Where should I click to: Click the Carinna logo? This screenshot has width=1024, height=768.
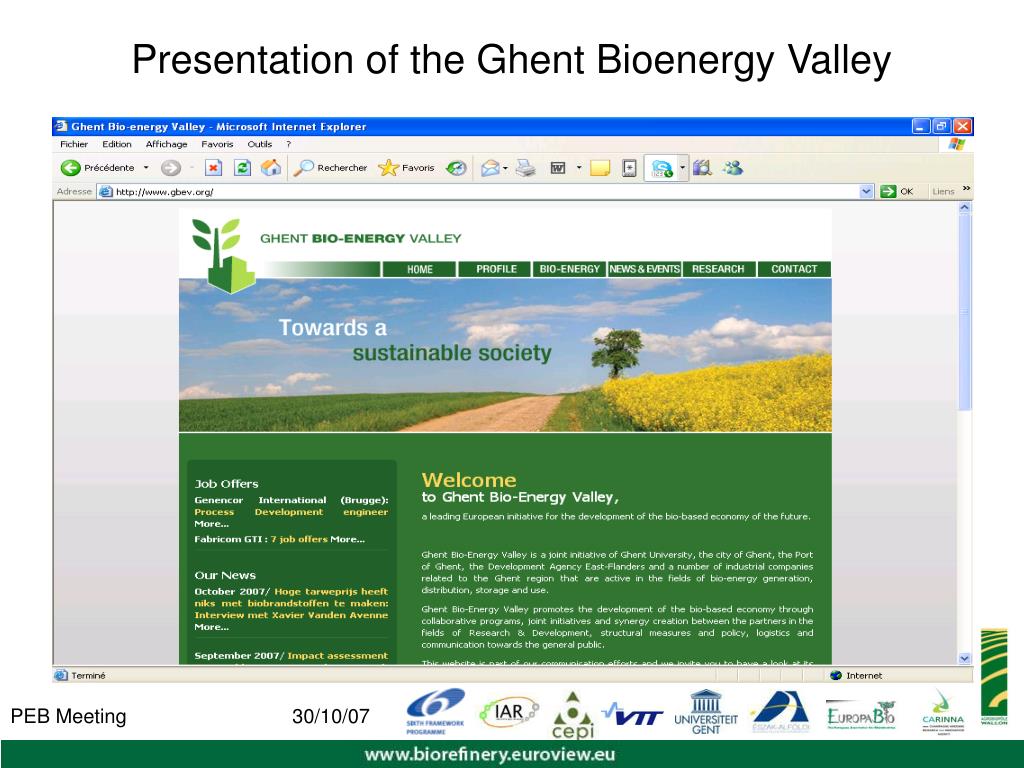(x=942, y=712)
